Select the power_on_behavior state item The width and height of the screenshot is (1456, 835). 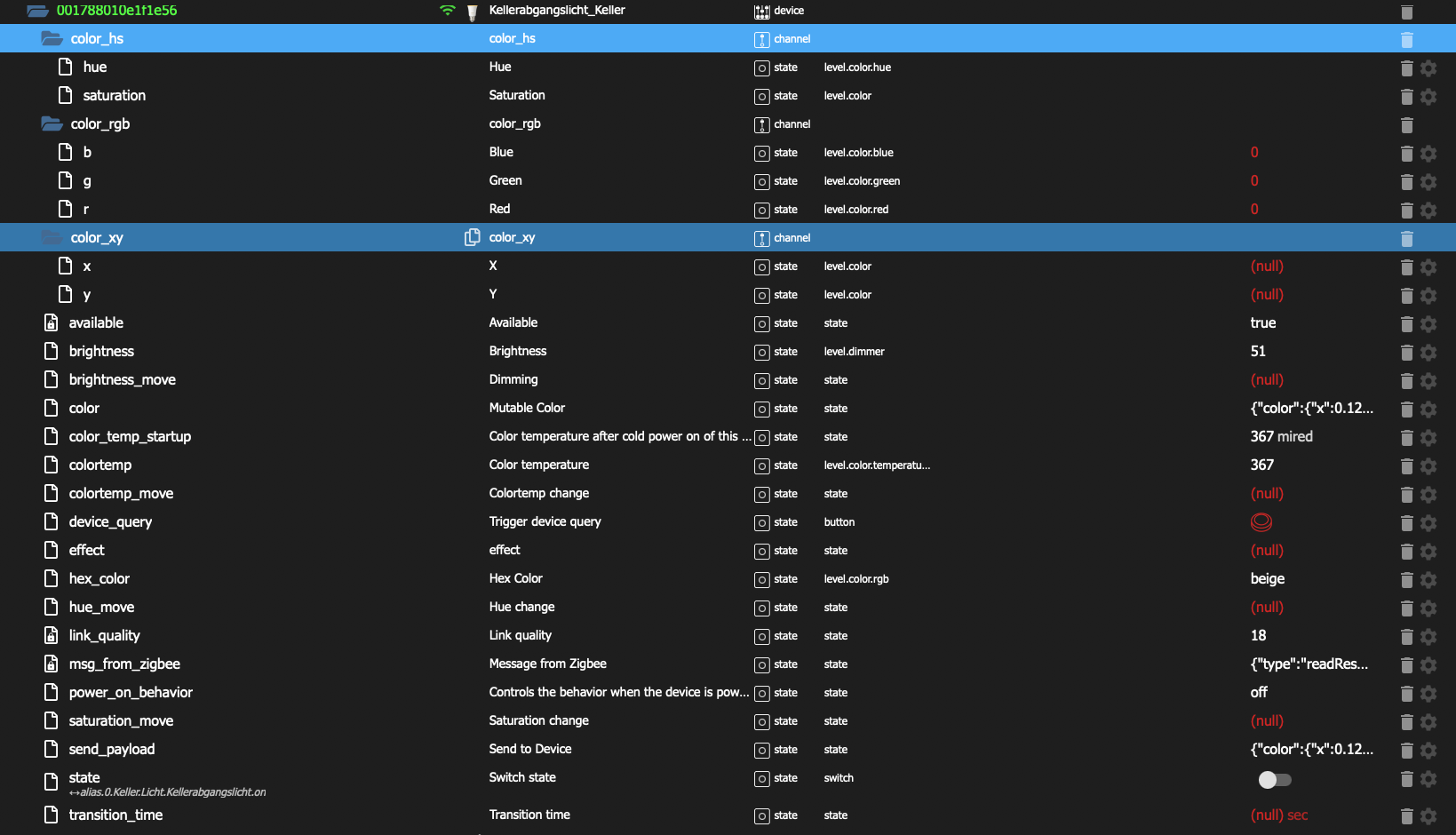click(x=131, y=693)
